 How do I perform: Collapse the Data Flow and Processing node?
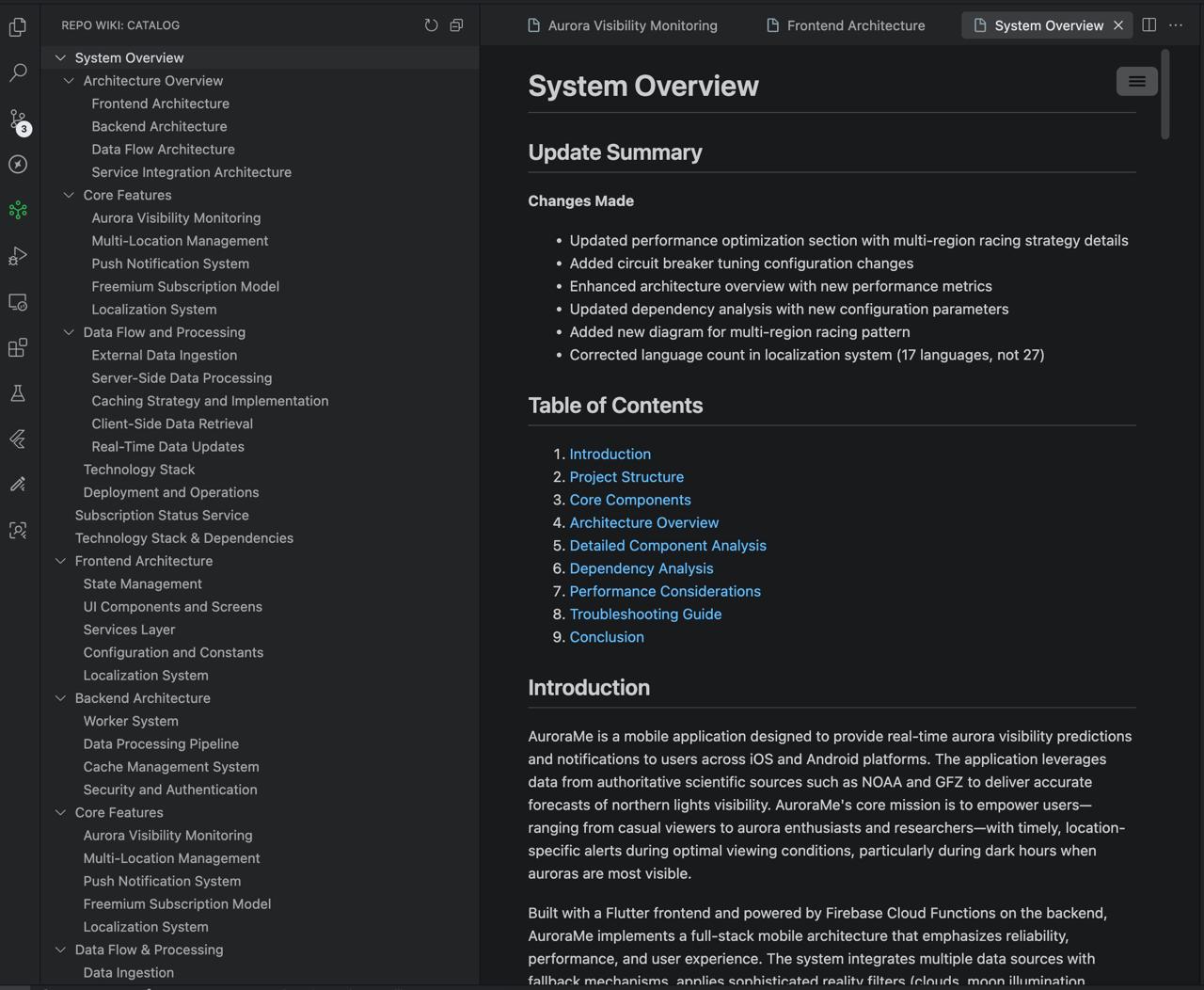[x=69, y=332]
